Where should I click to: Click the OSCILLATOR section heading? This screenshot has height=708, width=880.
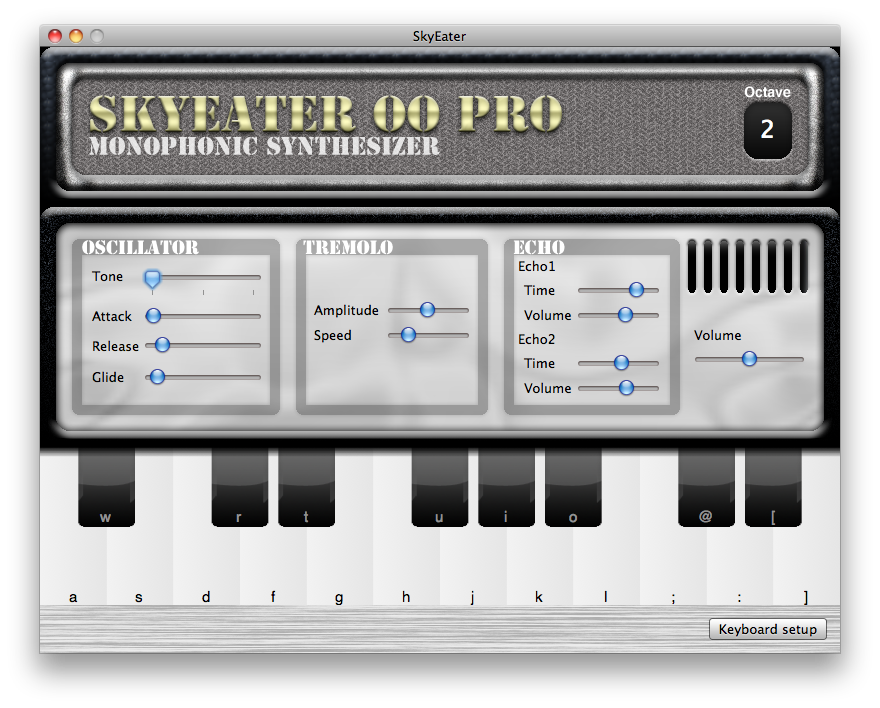coord(140,247)
